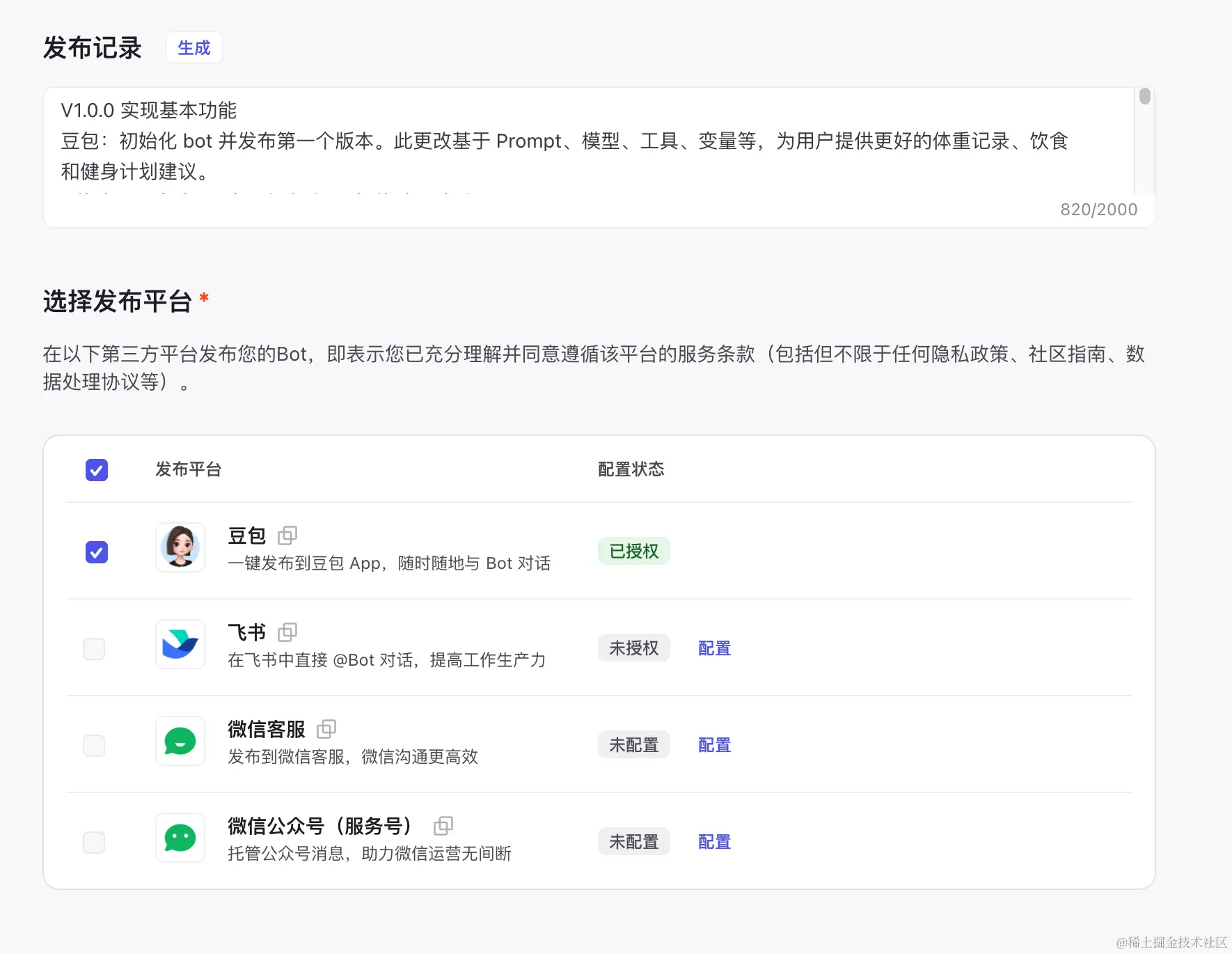Click the copy icon next to 豆包

[287, 535]
